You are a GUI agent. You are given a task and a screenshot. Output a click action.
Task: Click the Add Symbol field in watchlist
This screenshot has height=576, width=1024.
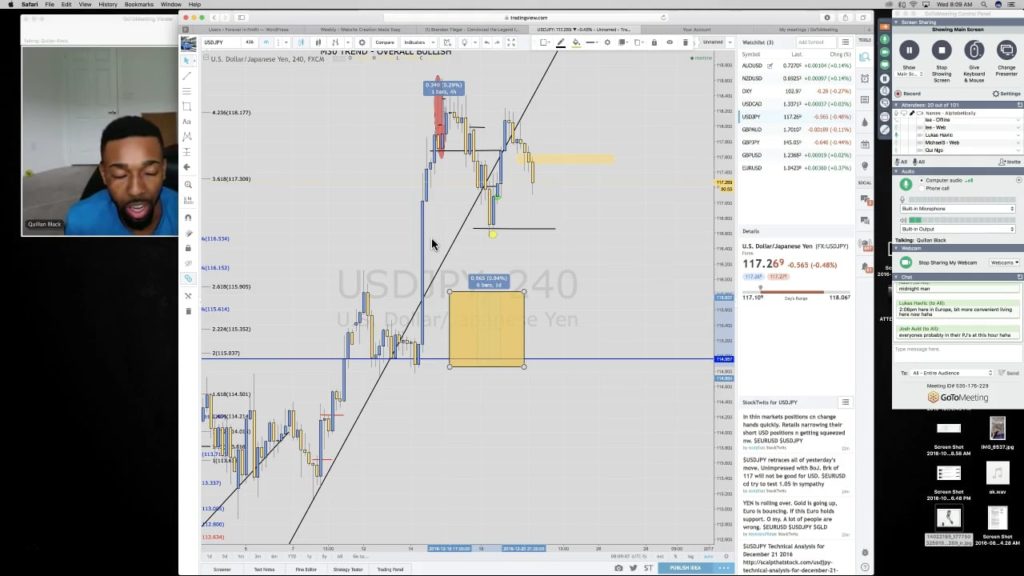(x=815, y=42)
